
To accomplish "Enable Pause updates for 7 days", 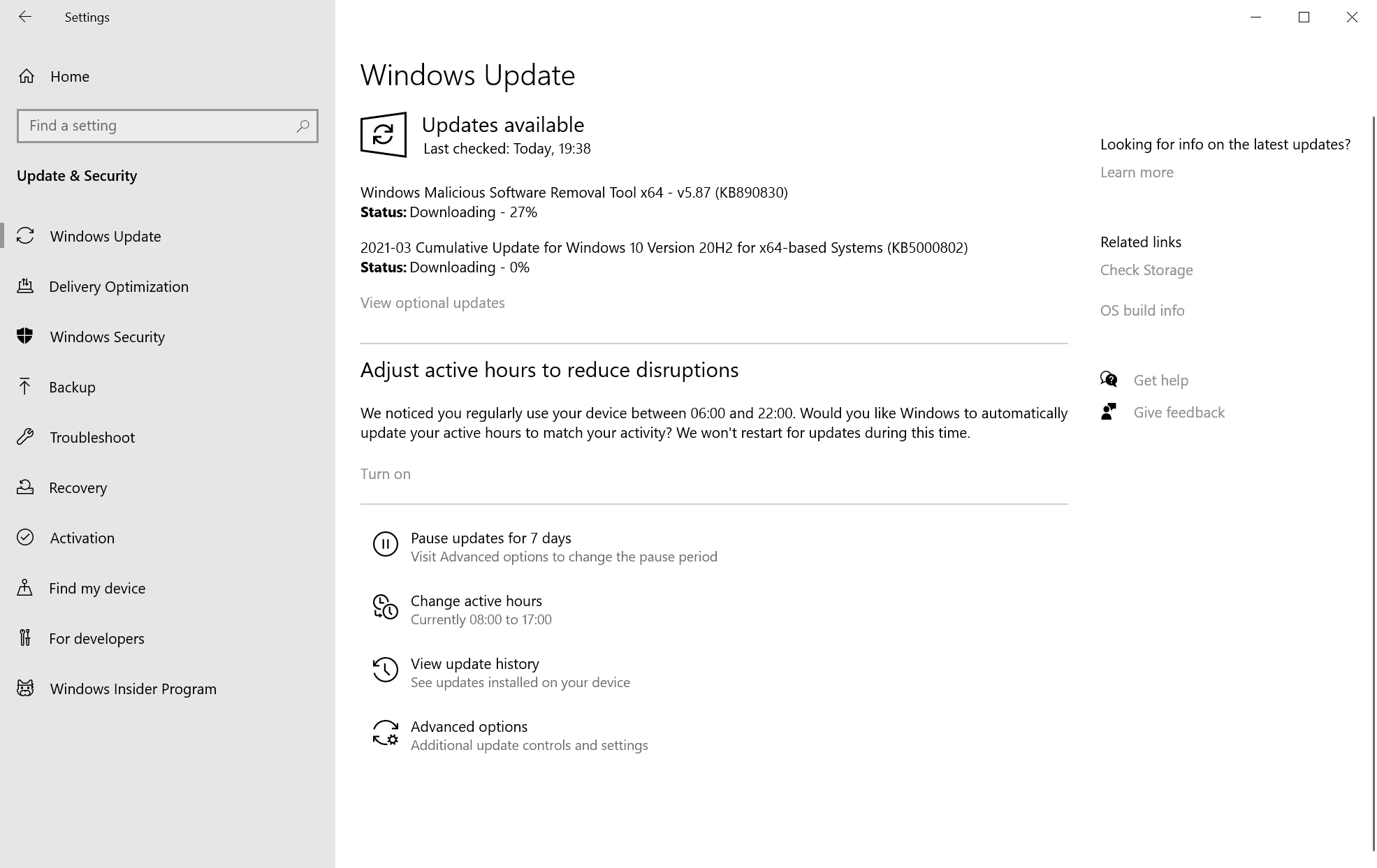I will pyautogui.click(x=491, y=538).
